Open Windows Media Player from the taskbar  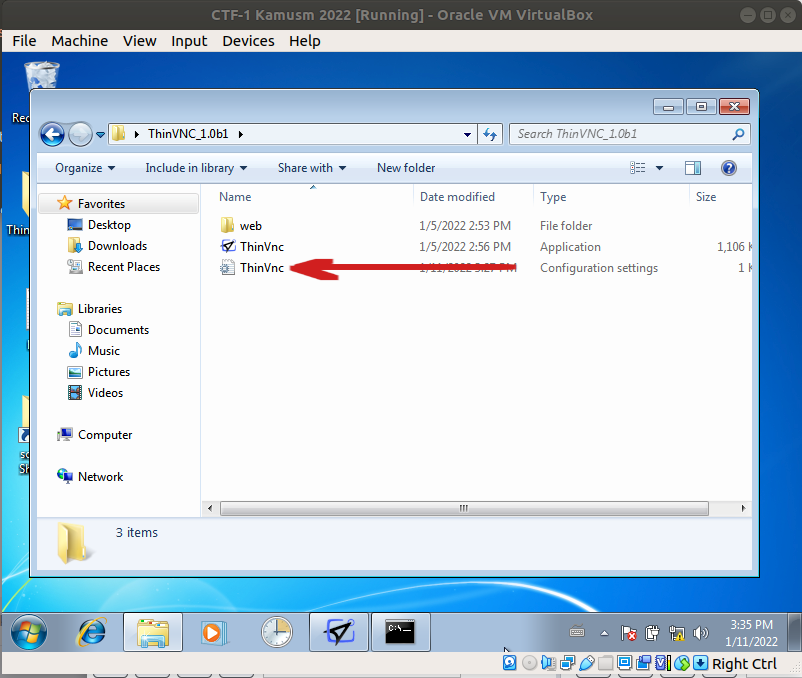(x=214, y=632)
